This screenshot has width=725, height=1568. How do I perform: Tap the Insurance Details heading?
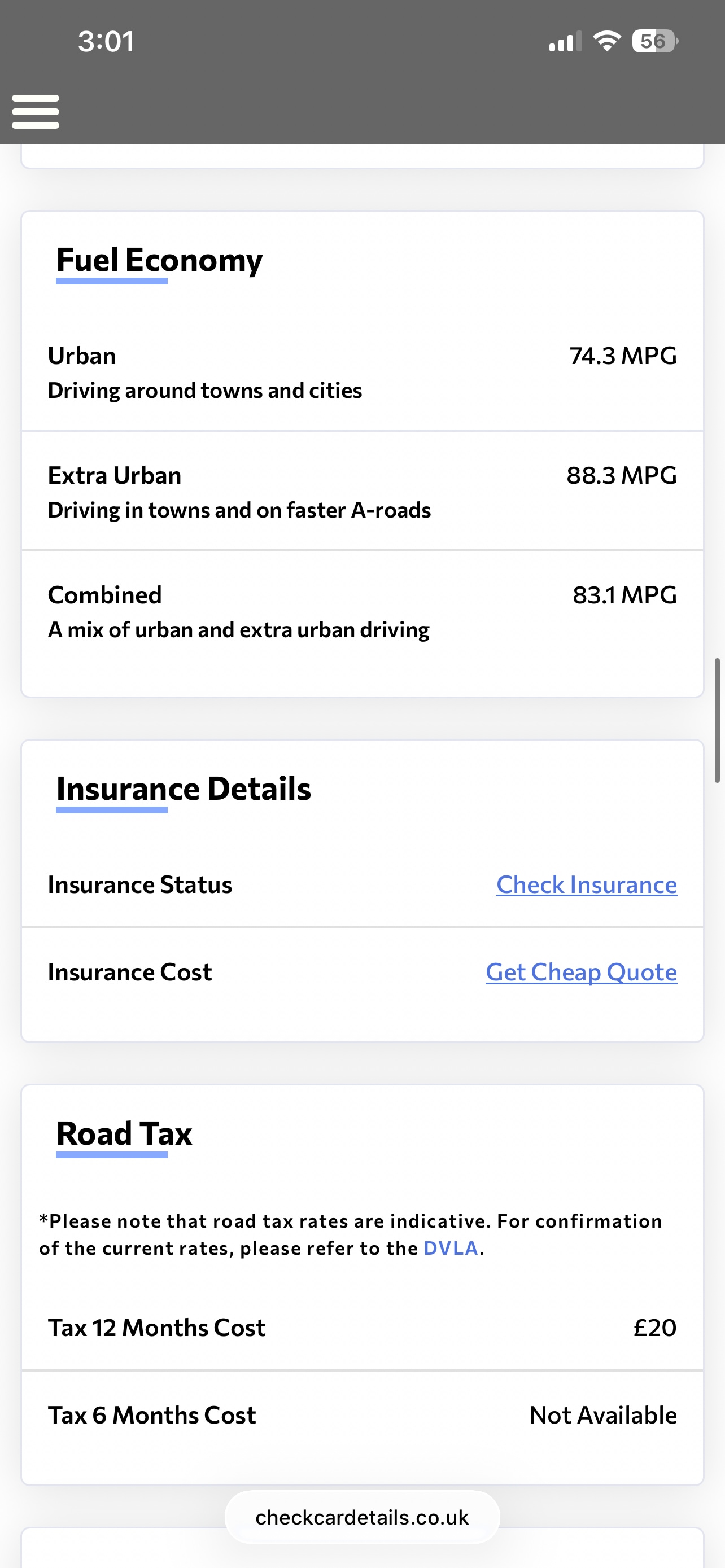[184, 789]
